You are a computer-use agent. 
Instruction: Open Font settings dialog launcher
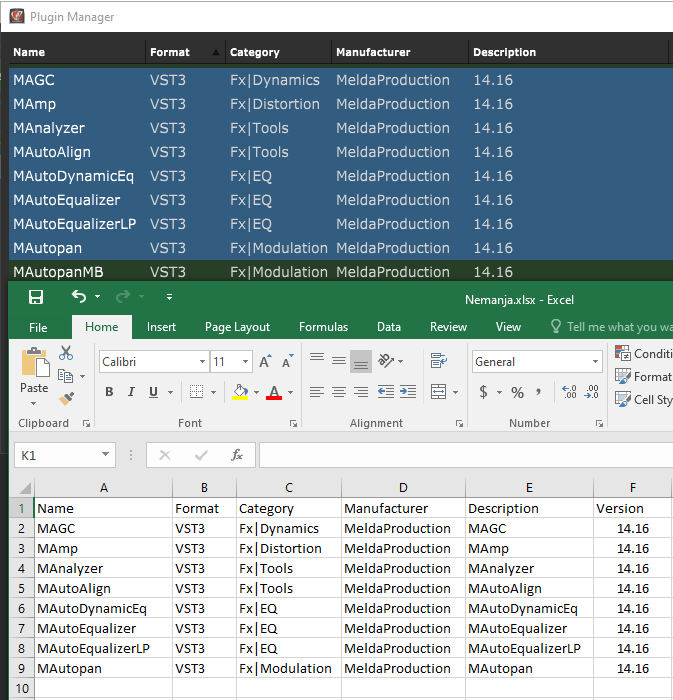point(293,424)
